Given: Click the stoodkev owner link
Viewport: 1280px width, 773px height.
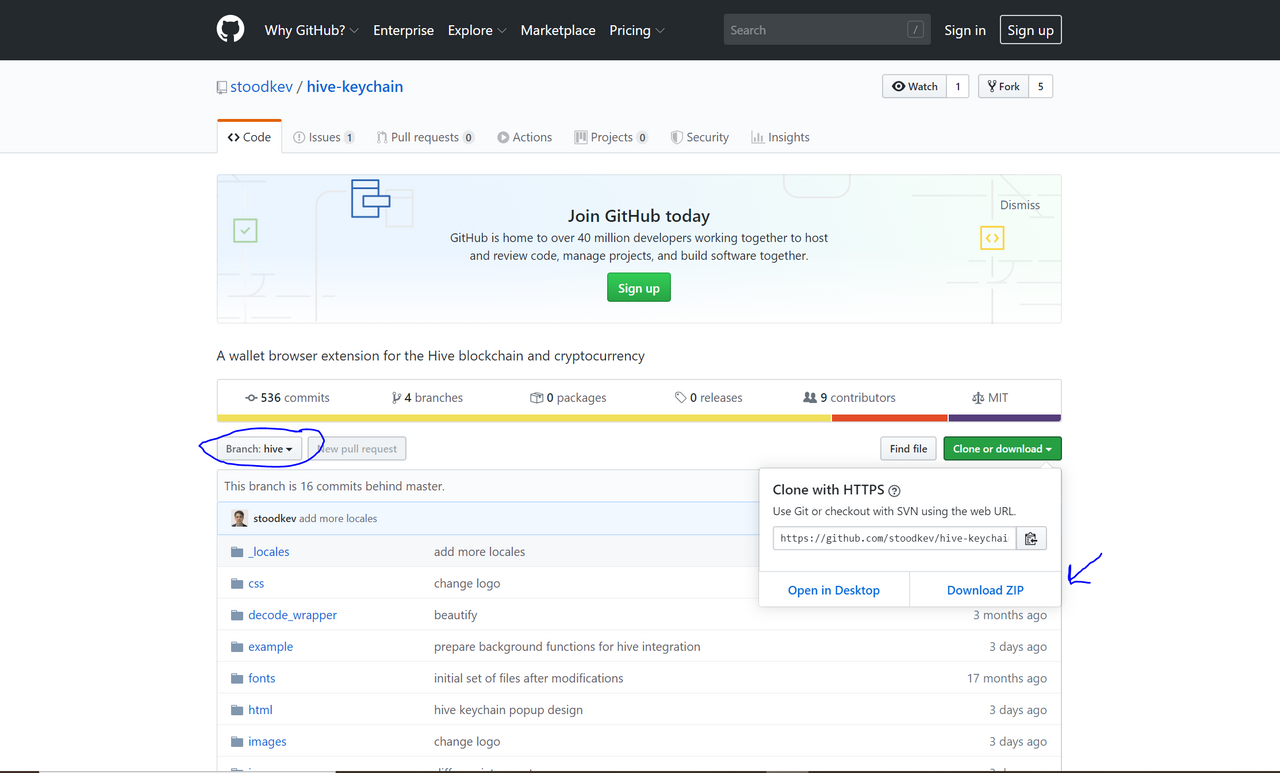Looking at the screenshot, I should click(262, 87).
